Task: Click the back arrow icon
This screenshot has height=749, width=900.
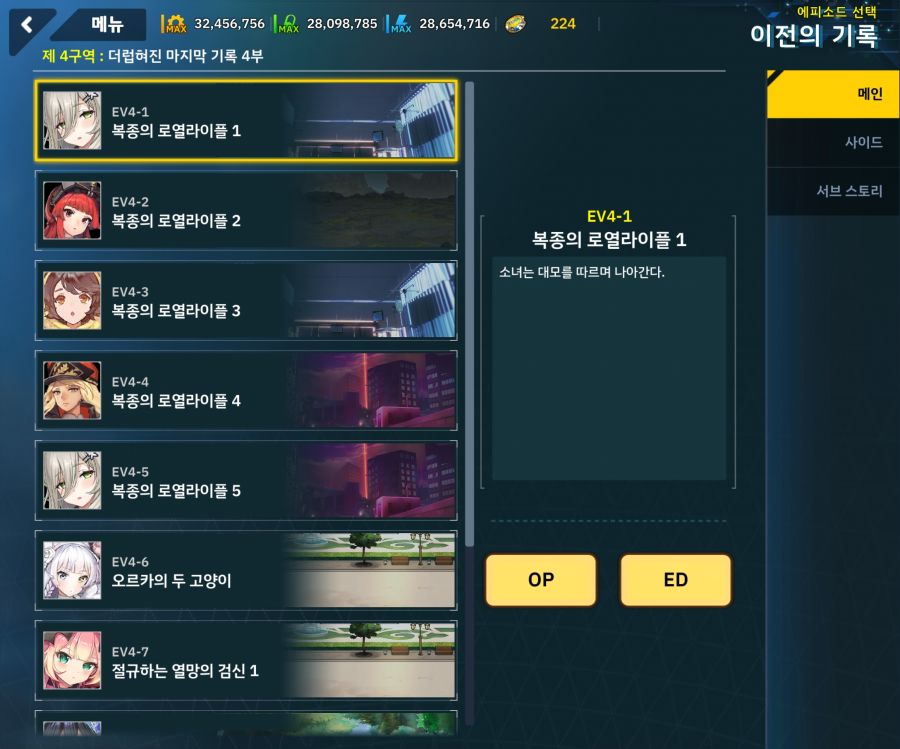Action: pos(26,25)
